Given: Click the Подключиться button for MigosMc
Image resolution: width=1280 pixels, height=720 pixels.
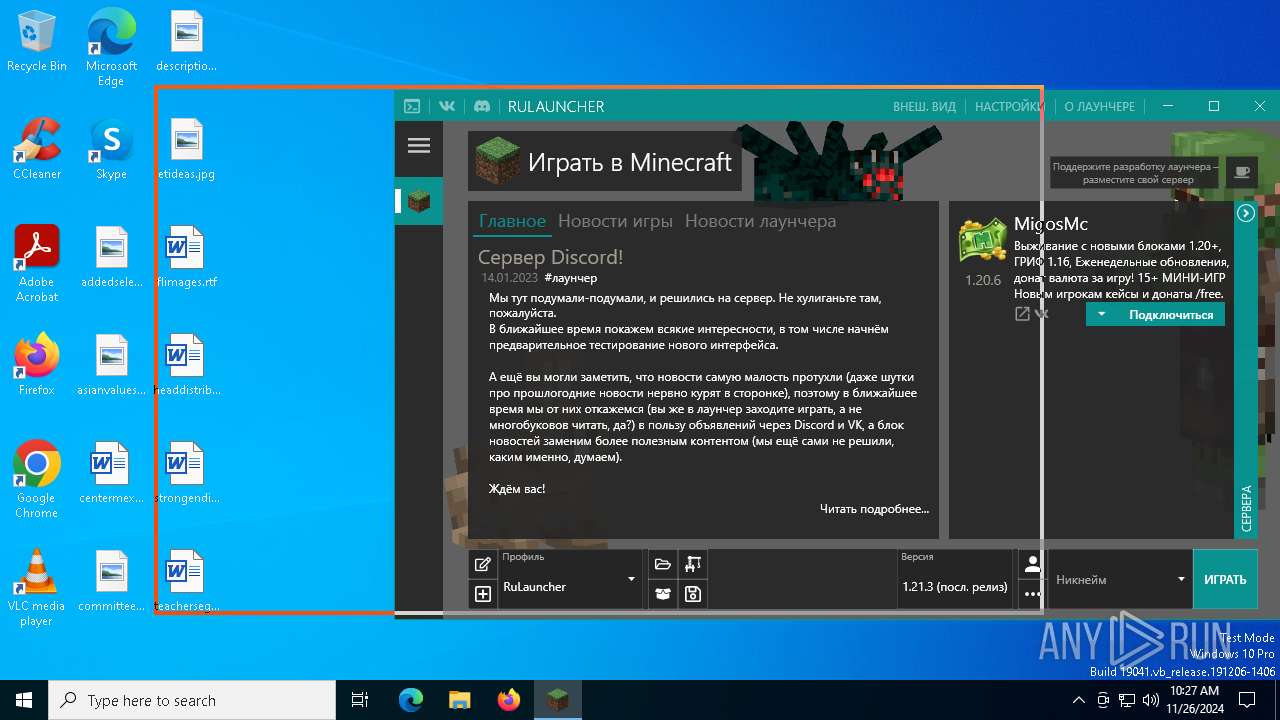Looking at the screenshot, I should click(x=1170, y=314).
